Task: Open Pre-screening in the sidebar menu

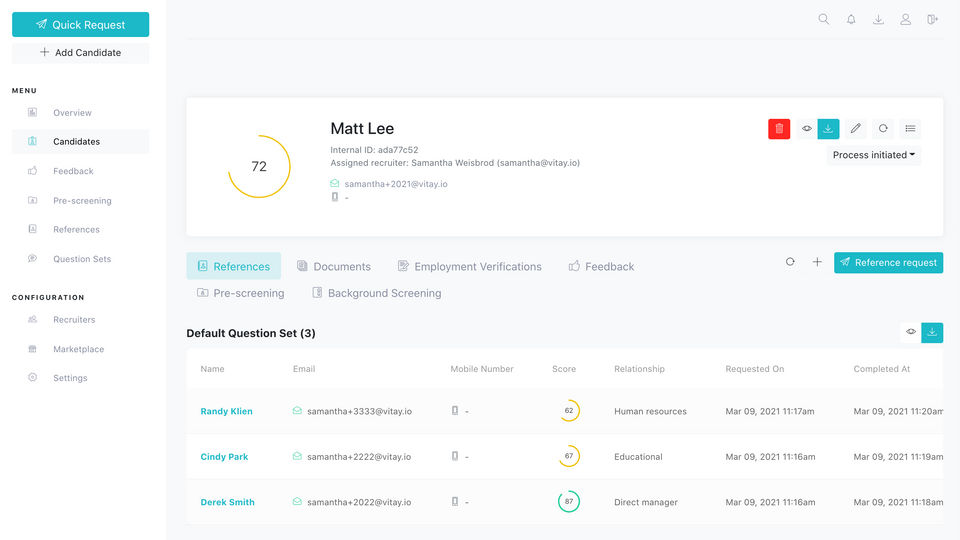Action: 82,200
